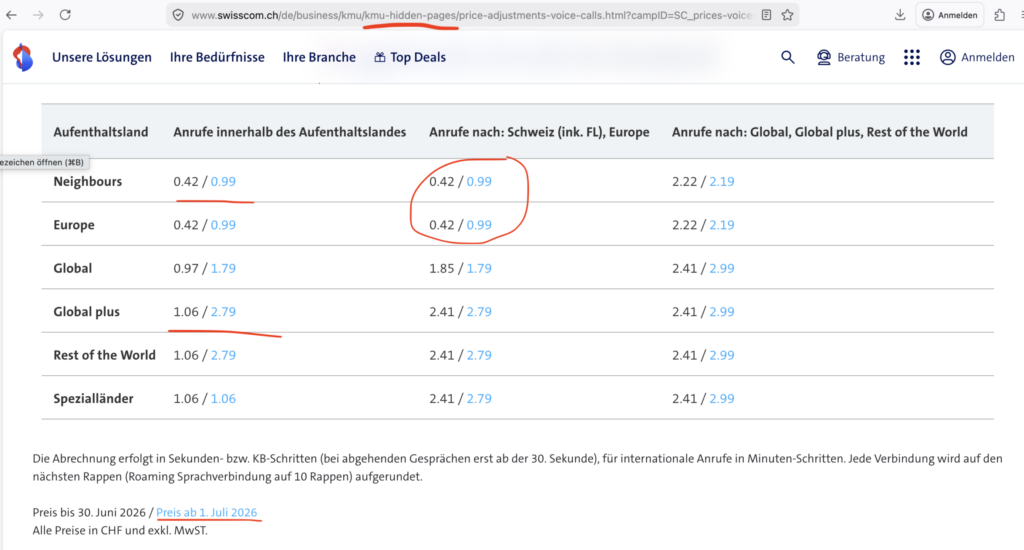Click the Preis bis 30. Juni 2026 text
The width and height of the screenshot is (1024, 550).
[89, 512]
